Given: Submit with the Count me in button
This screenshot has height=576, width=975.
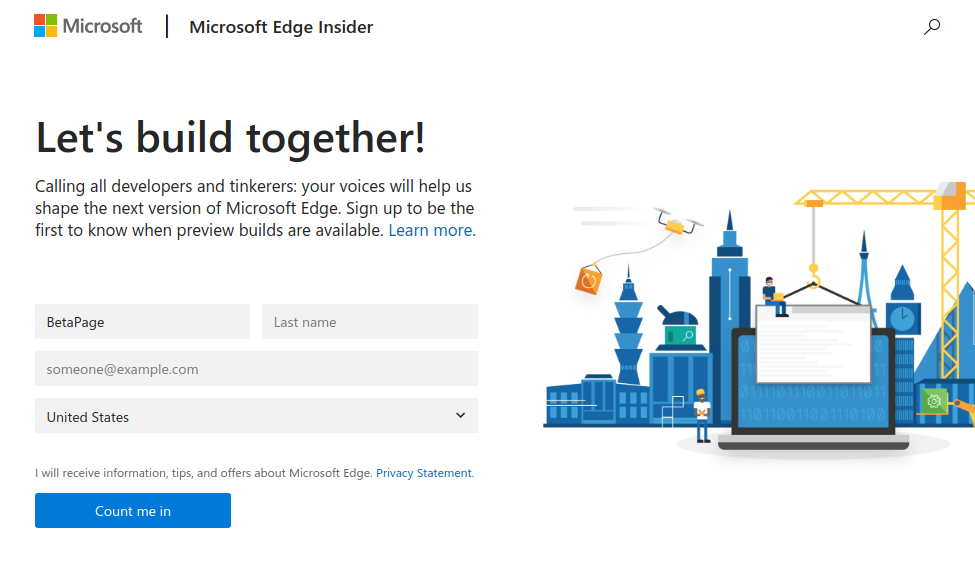Looking at the screenshot, I should 132,511.
